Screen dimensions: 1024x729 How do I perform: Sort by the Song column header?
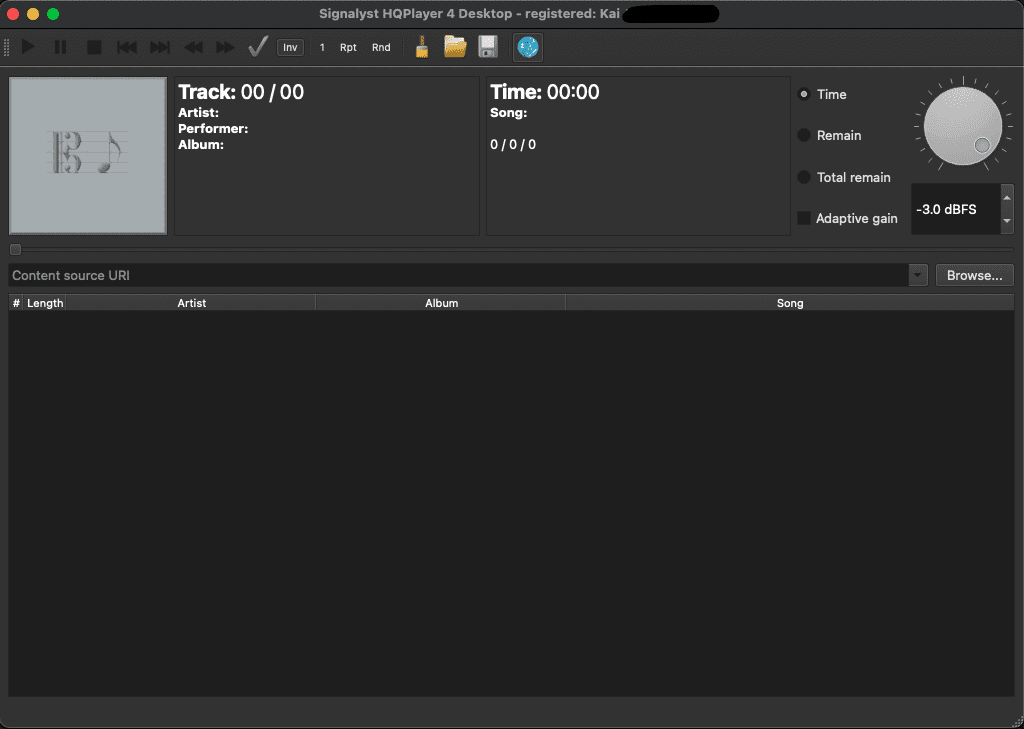pos(790,303)
